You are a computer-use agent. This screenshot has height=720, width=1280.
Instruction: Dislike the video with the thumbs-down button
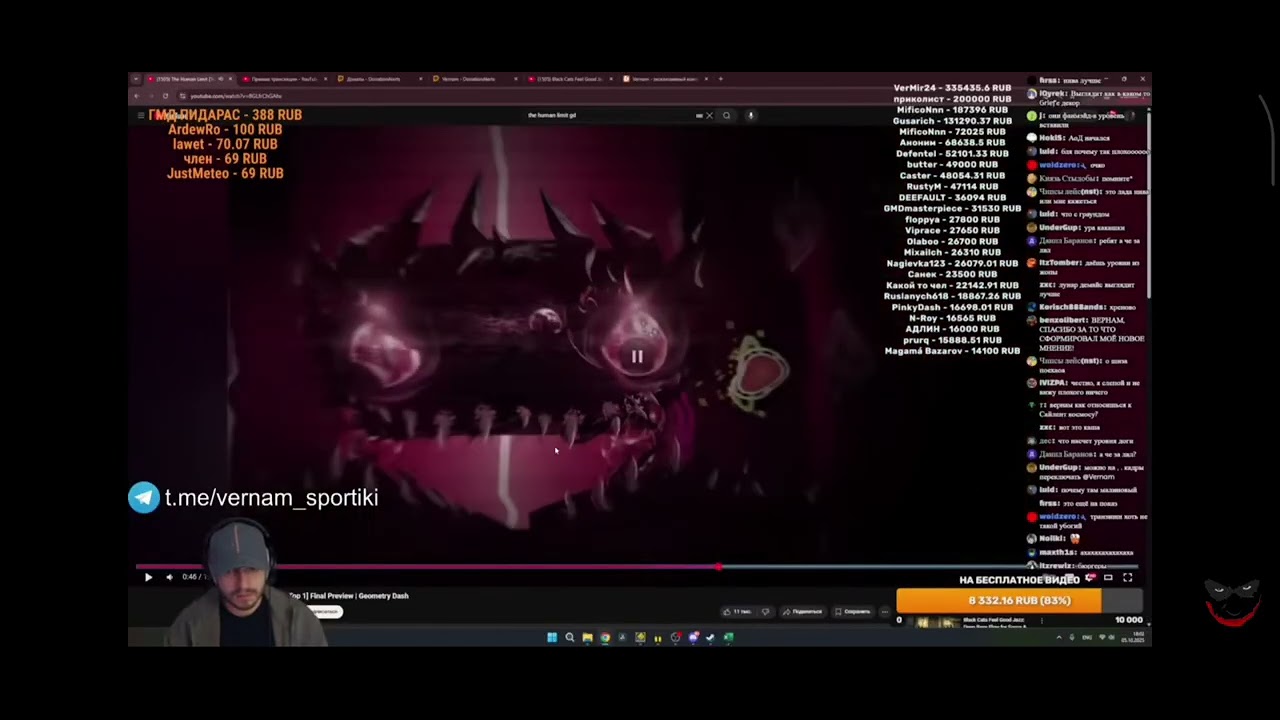coord(766,611)
